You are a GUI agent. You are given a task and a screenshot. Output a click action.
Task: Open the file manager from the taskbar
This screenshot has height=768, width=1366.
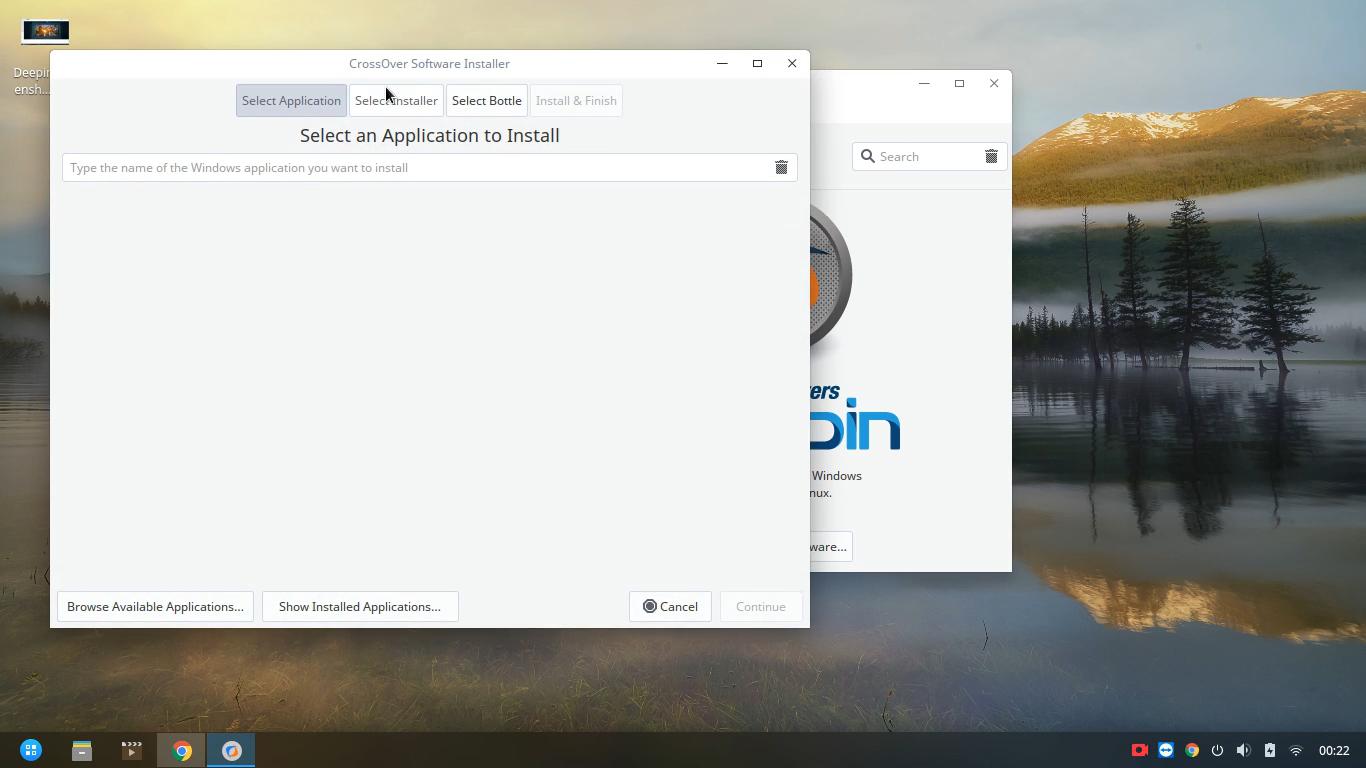(x=81, y=750)
